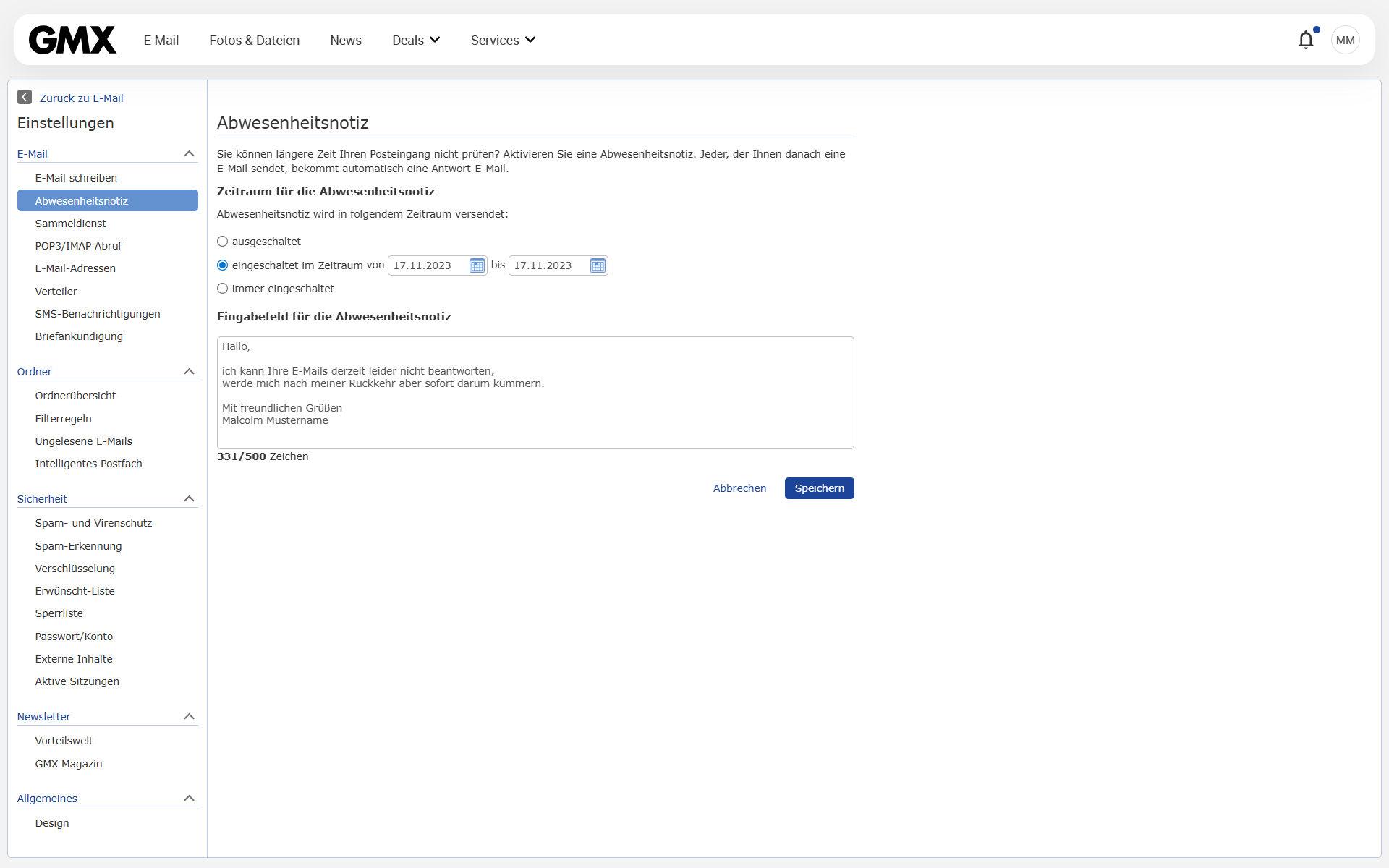Viewport: 1389px width, 868px height.
Task: Collapse the Newsletter section
Action: (189, 716)
